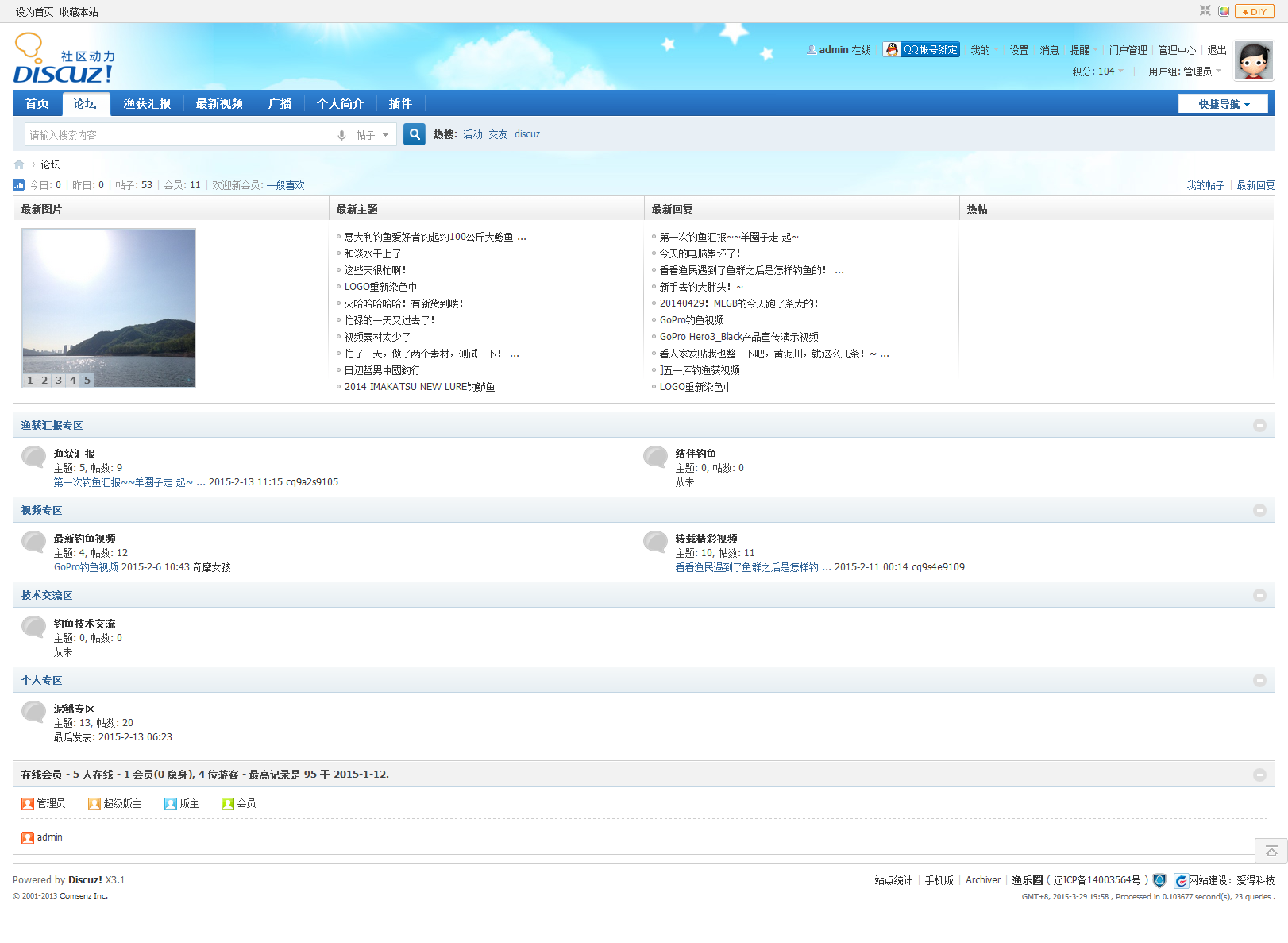Switch to the 最新视频 navigation tab
Image resolution: width=1288 pixels, height=943 pixels.
(219, 104)
